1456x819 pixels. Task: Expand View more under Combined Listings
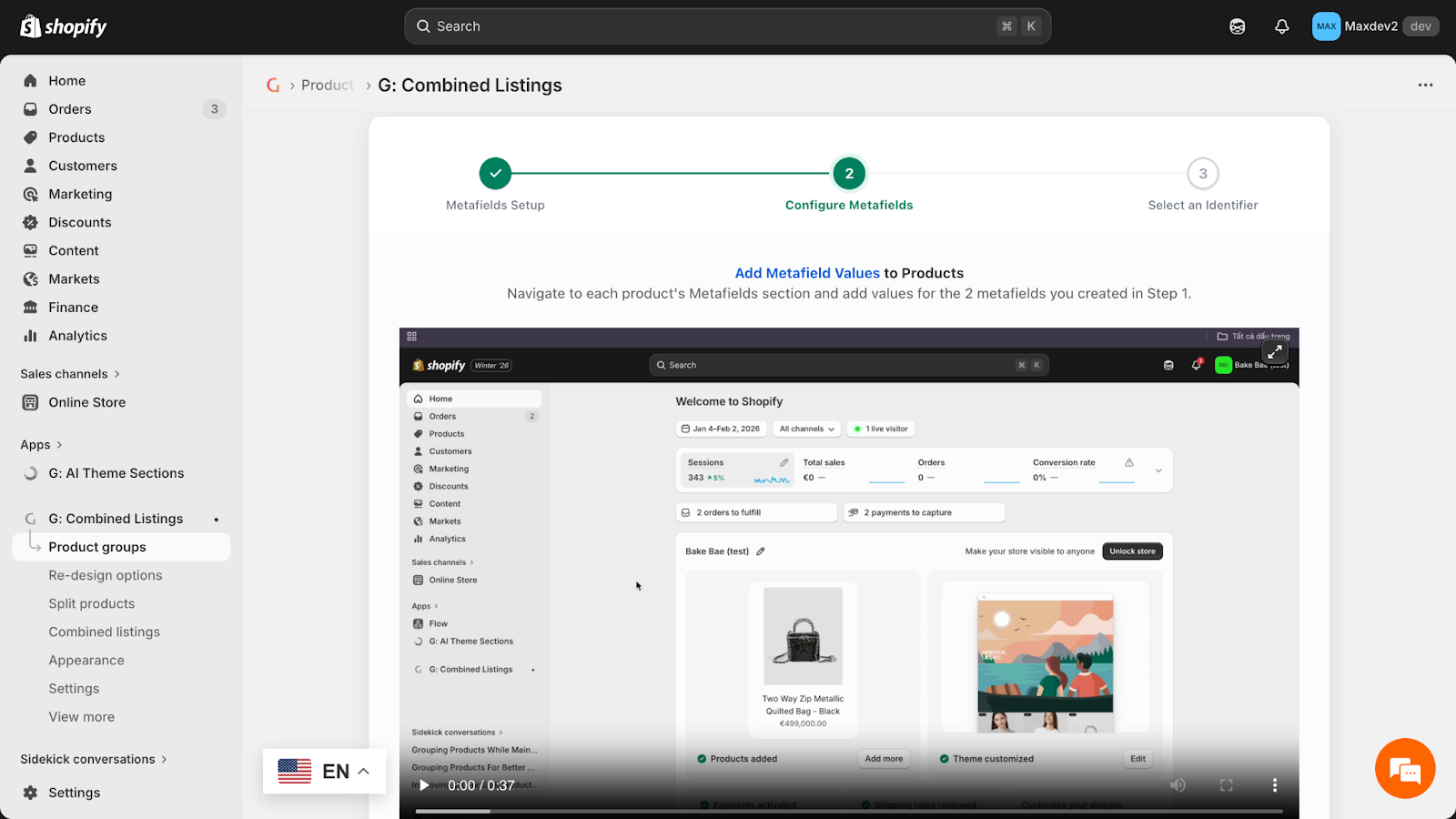click(x=82, y=717)
